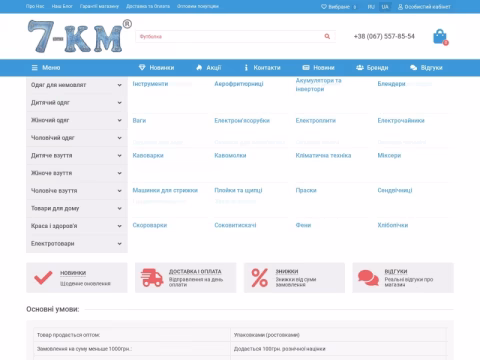The image size is (480, 360).
Task: Click the user icon for Особистий кабінет
Action: coord(400,7)
